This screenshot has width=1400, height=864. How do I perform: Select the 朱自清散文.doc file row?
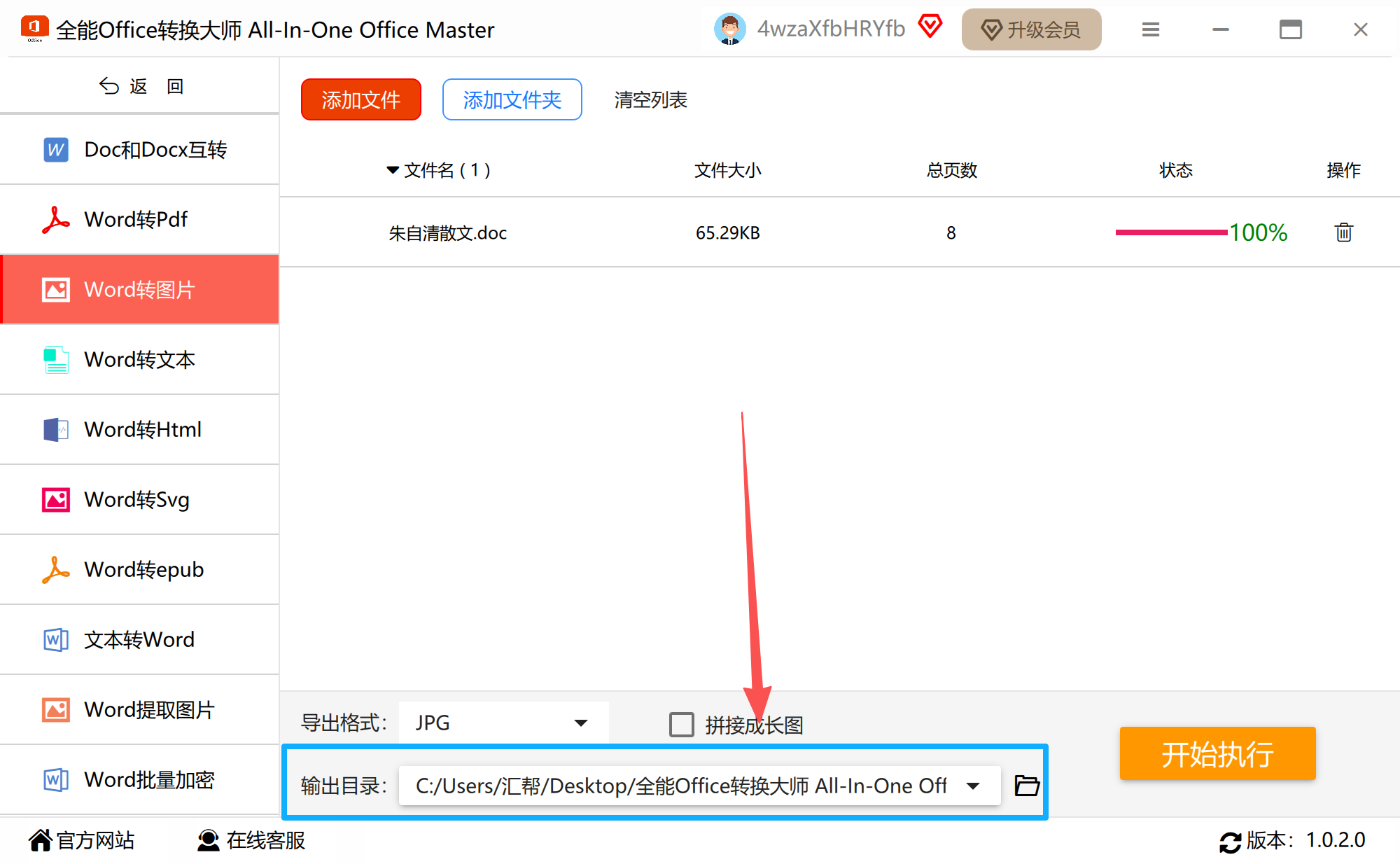(x=448, y=233)
